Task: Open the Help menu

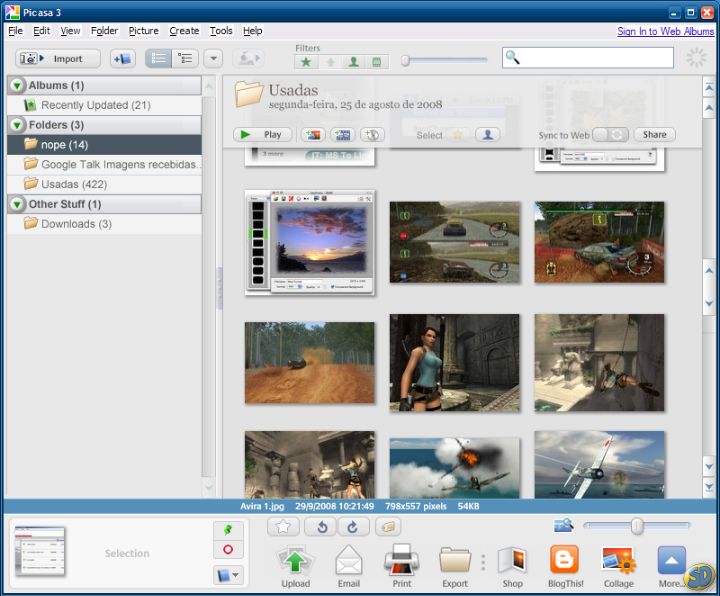Action: point(253,31)
